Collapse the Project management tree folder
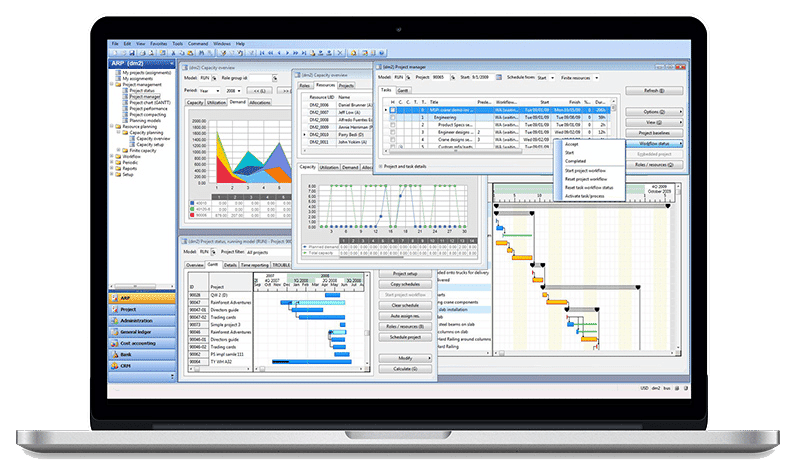Screen dimensions: 800x472 coord(112,84)
